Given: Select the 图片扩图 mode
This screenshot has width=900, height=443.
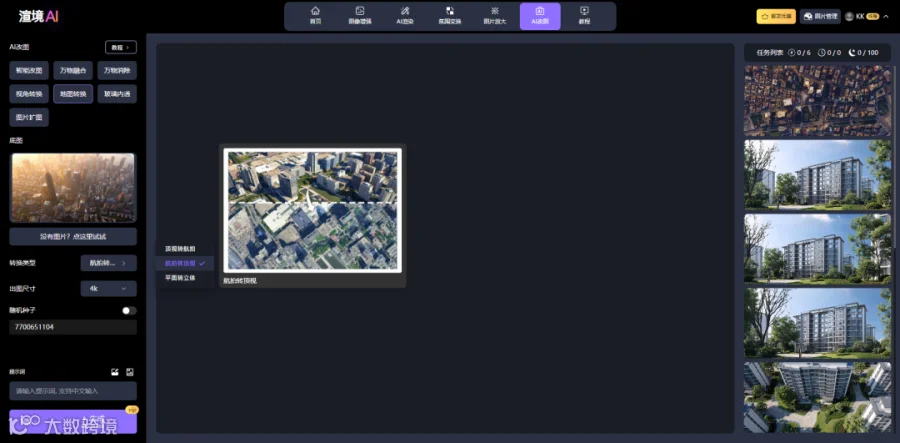Looking at the screenshot, I should click(x=29, y=117).
